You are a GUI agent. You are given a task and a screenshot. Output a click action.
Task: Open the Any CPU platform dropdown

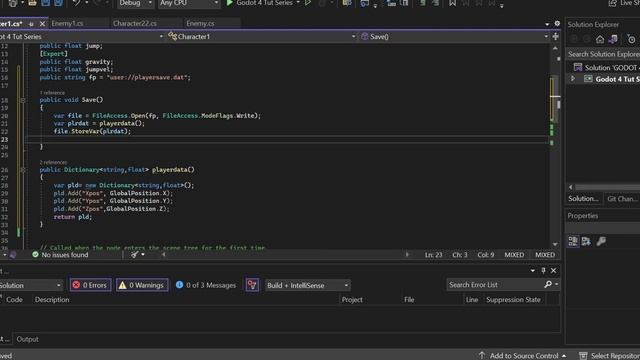pyautogui.click(x=189, y=3)
